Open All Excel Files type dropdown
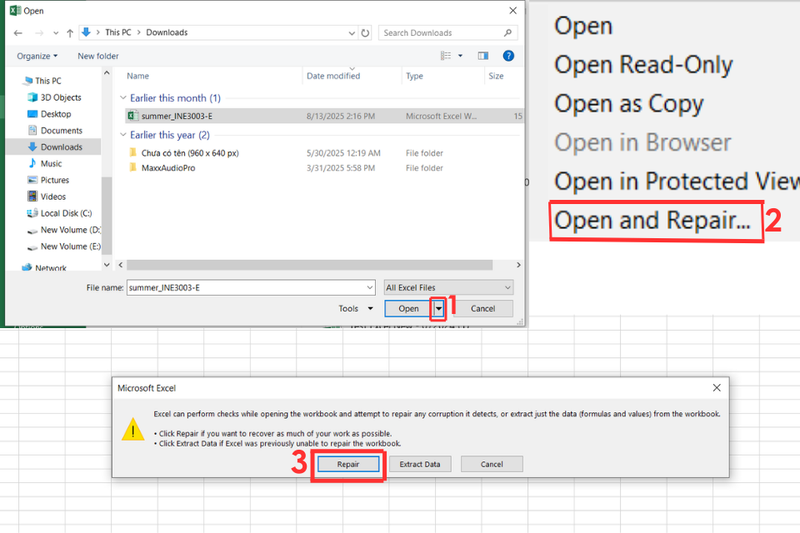Screen dimensions: 800x533 pyautogui.click(x=448, y=288)
